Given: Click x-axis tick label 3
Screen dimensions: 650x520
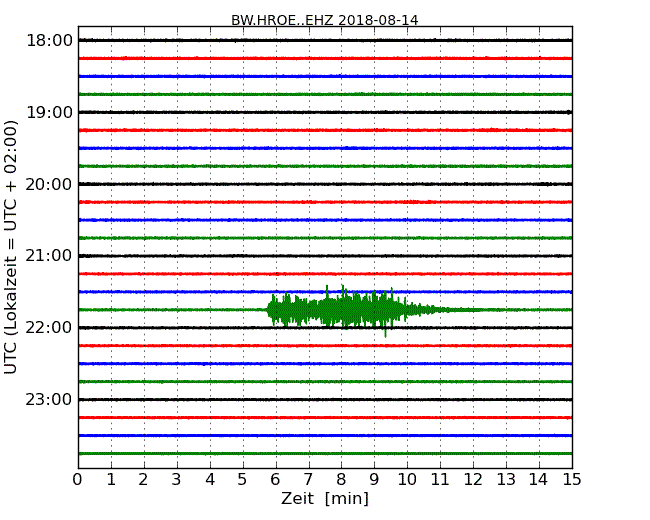Looking at the screenshot, I should [177, 479].
